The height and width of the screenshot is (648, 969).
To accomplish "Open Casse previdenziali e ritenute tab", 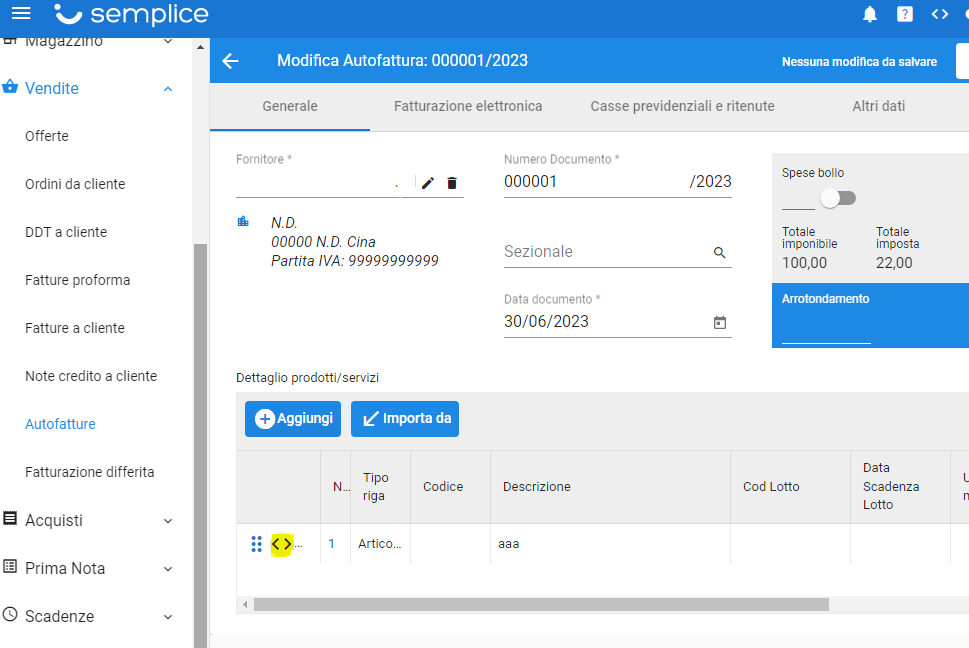I will (682, 106).
